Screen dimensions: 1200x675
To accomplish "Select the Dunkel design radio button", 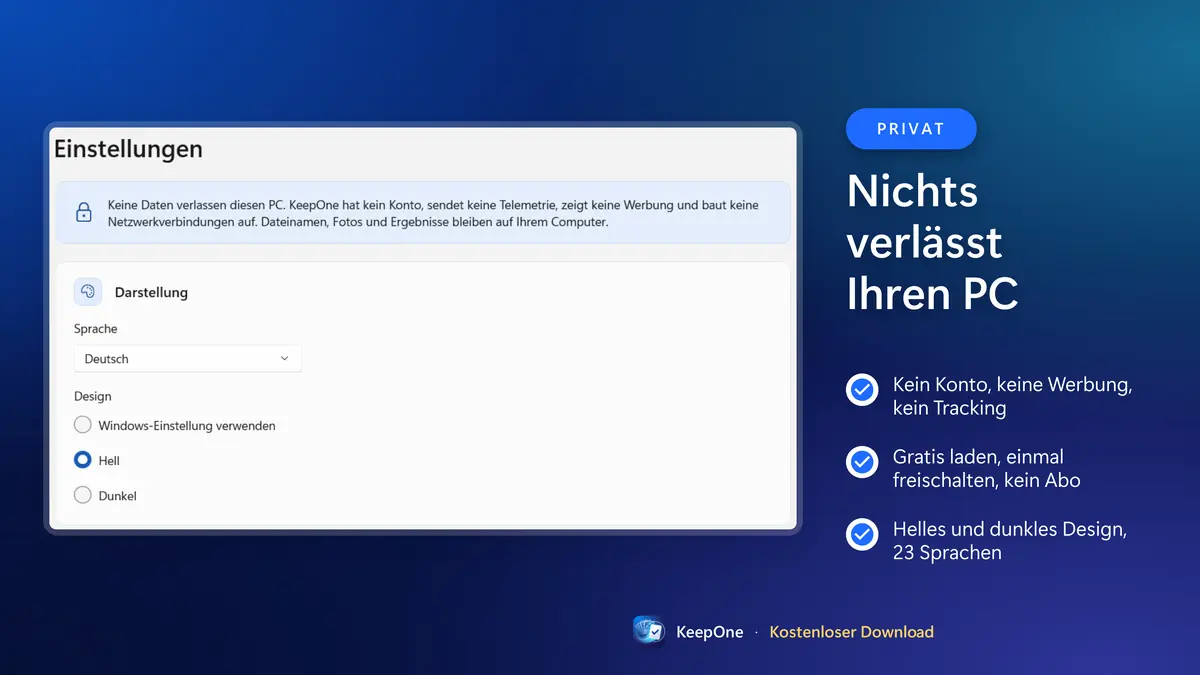I will click(83, 495).
